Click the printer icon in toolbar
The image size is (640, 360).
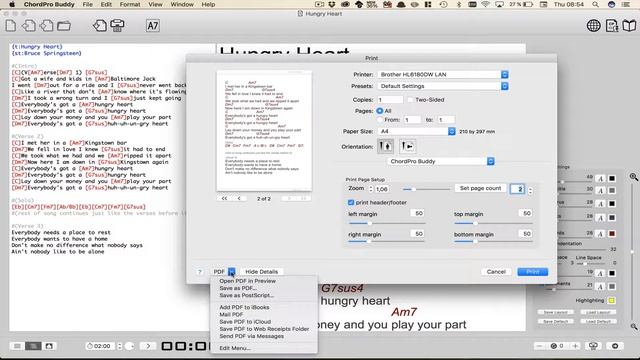(x=118, y=26)
